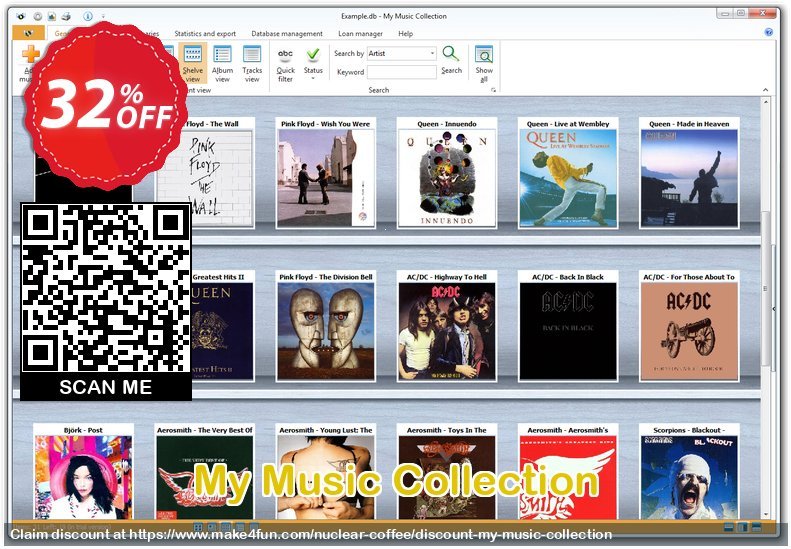Click the printer icon in quick access toolbar
Screen dimensions: 791x549
click(66, 16)
